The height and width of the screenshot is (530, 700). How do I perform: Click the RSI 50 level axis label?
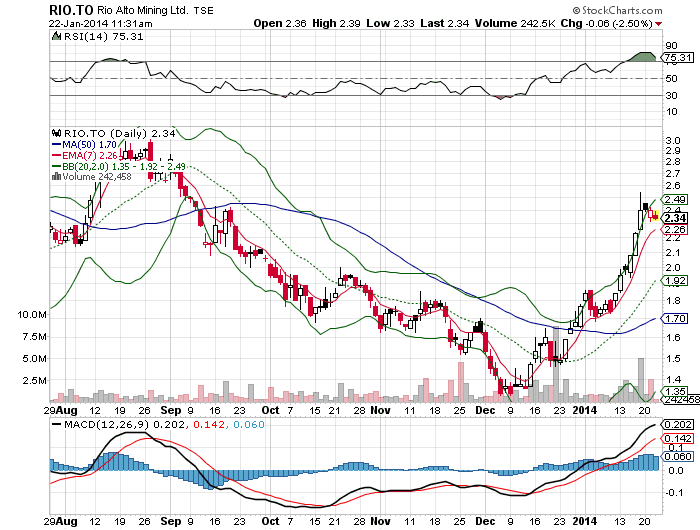point(671,79)
